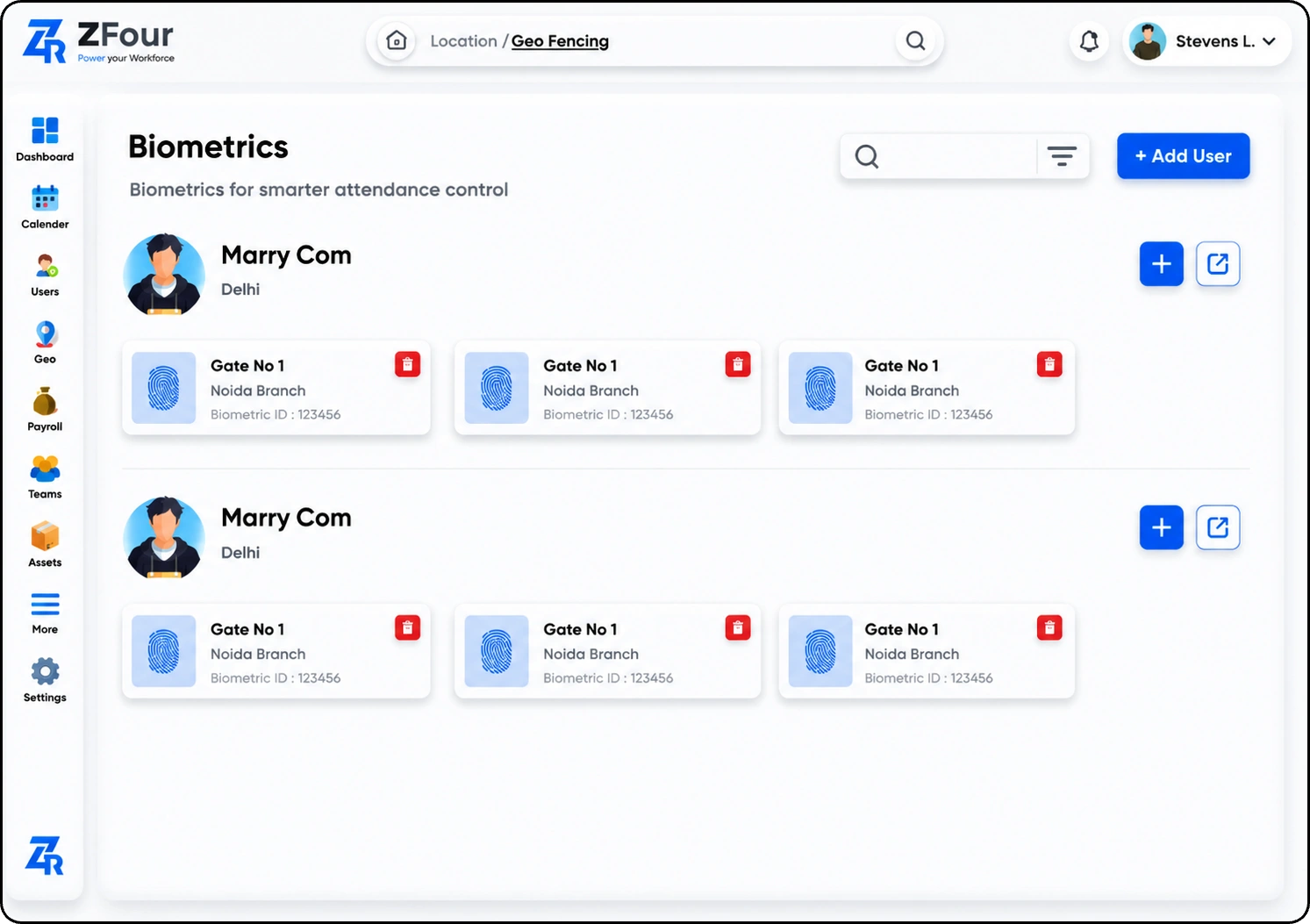
Task: Click the second Marry Com avatar
Action: coord(164,538)
